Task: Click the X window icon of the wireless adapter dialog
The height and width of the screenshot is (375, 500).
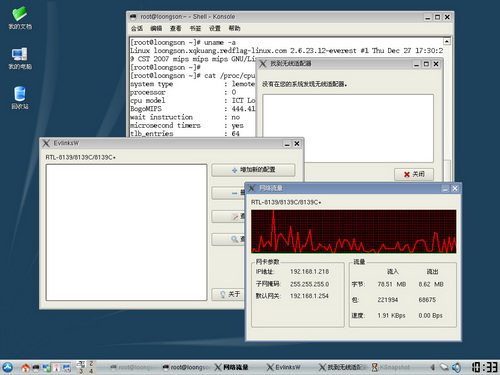Action: click(263, 64)
